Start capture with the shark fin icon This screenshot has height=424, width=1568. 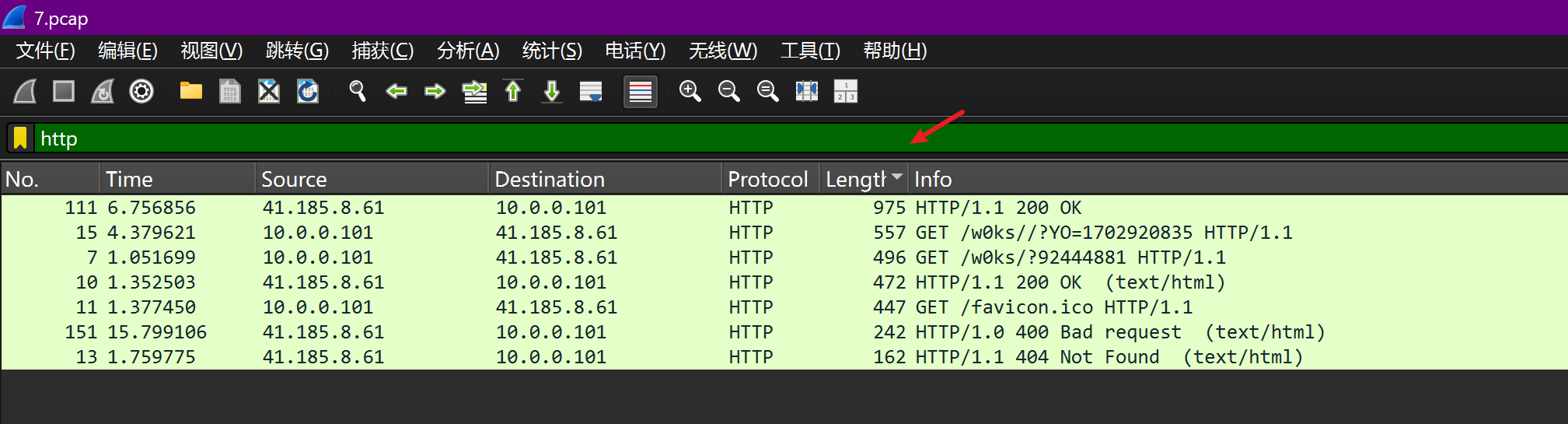(26, 92)
